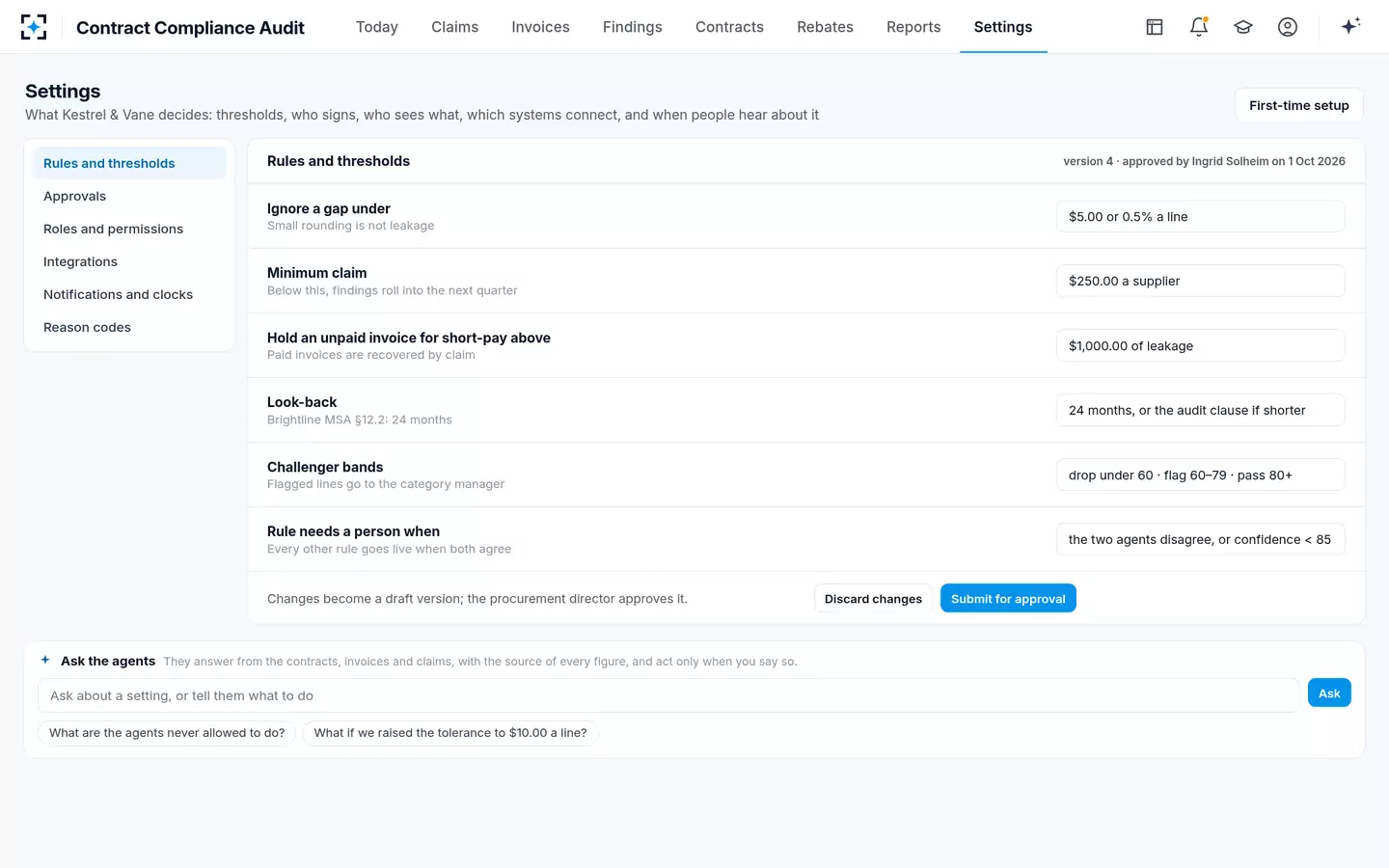Click the 'version 4 · approved by Ingrid Solheim' text
This screenshot has width=1389, height=868.
click(x=1204, y=161)
